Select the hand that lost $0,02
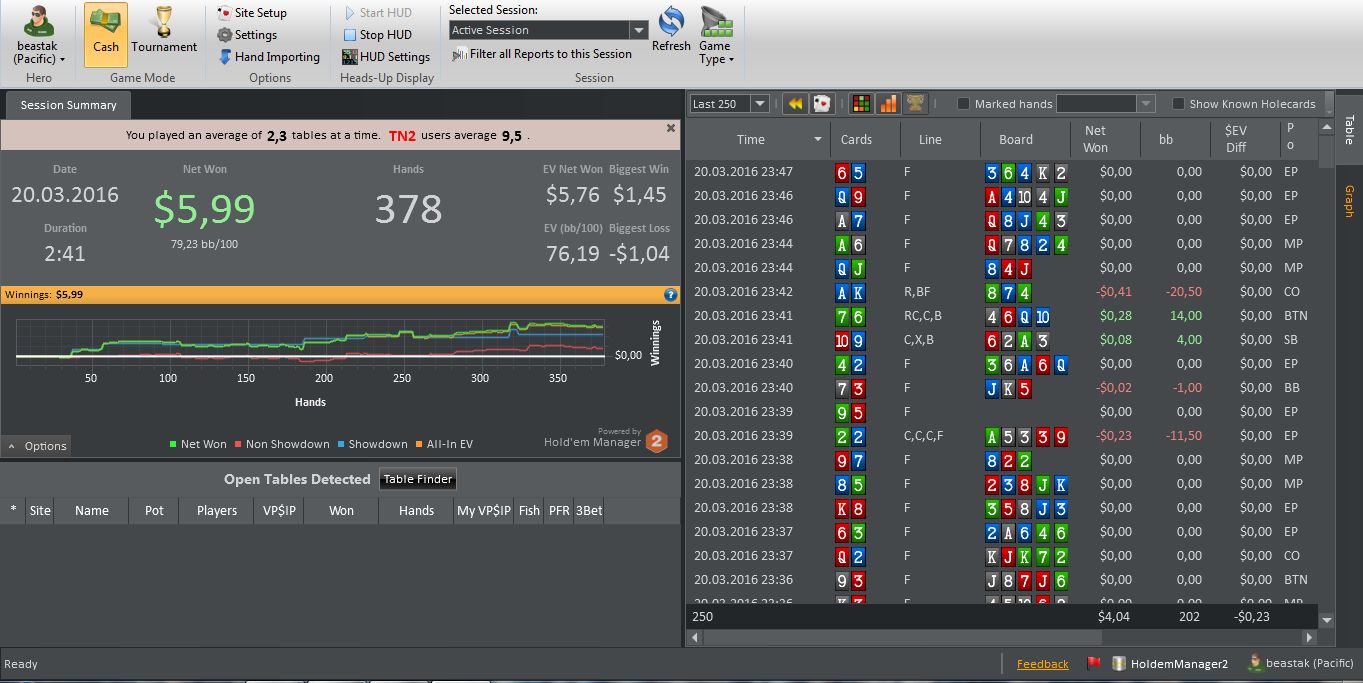This screenshot has height=683, width=1363. click(x=1003, y=388)
